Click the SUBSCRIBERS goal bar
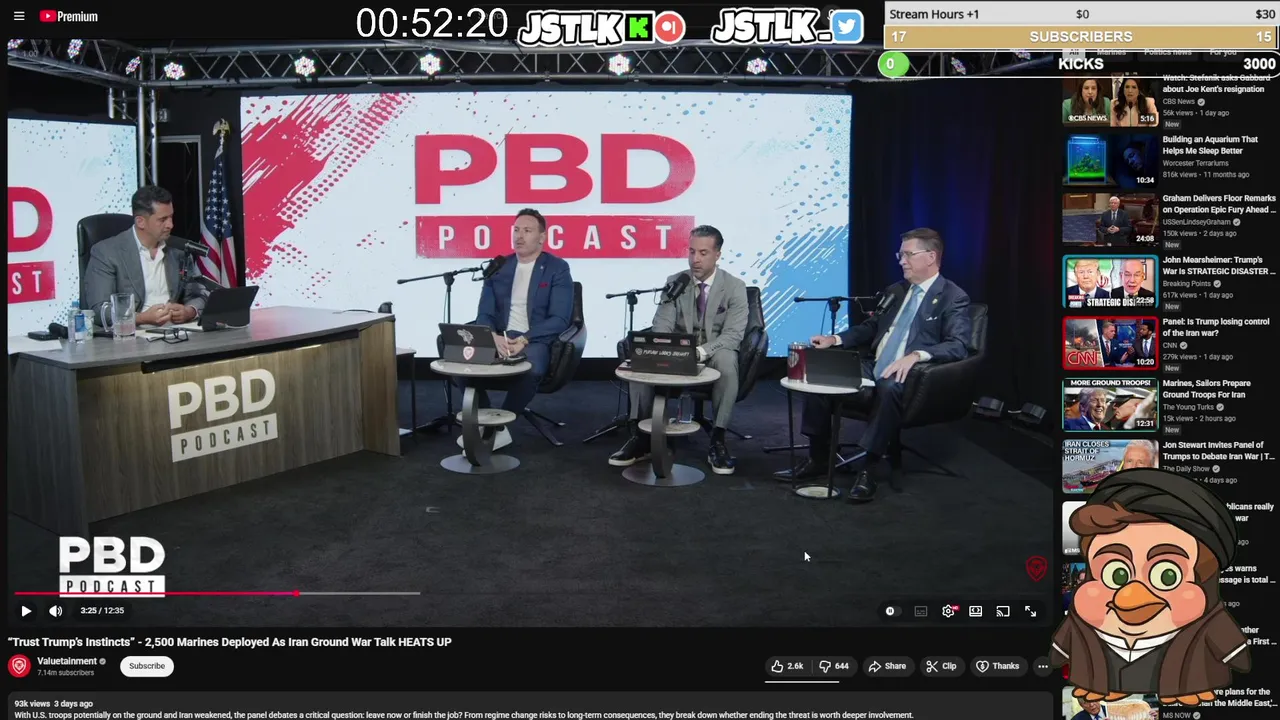Screen dimensions: 1280x720 point(1081,36)
